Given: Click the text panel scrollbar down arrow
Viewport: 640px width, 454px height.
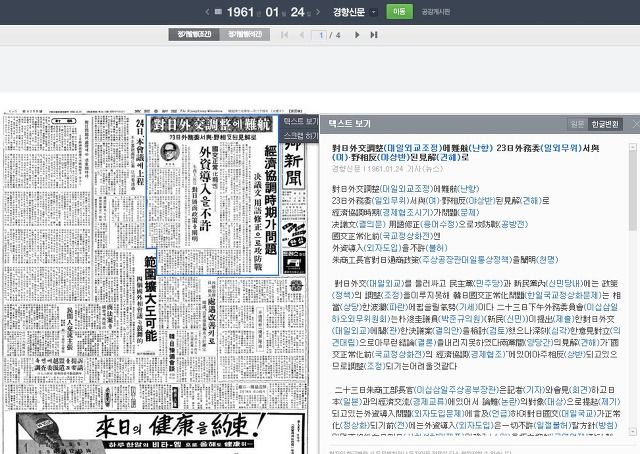Looking at the screenshot, I should tap(633, 431).
